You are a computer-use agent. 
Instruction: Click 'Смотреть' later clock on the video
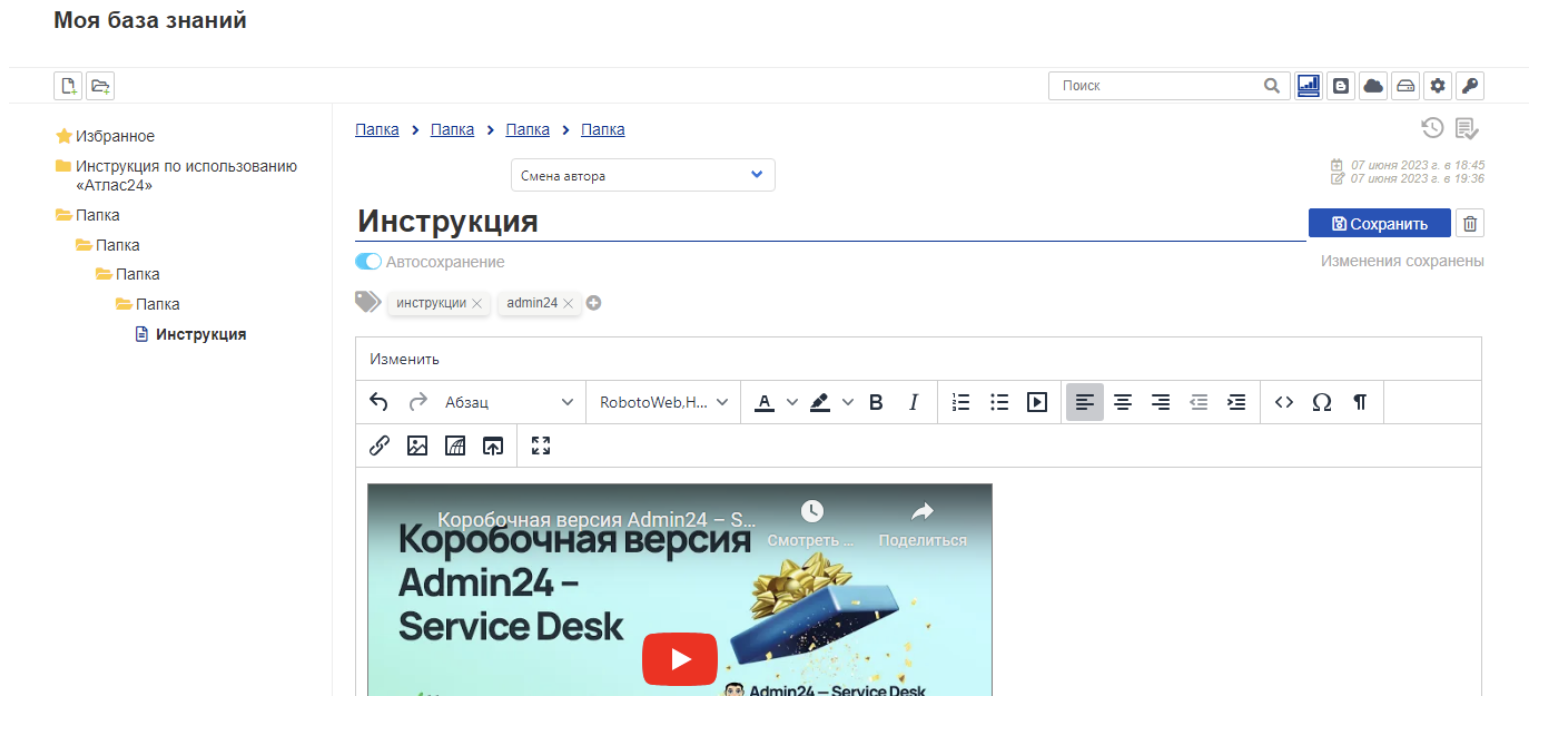click(811, 525)
